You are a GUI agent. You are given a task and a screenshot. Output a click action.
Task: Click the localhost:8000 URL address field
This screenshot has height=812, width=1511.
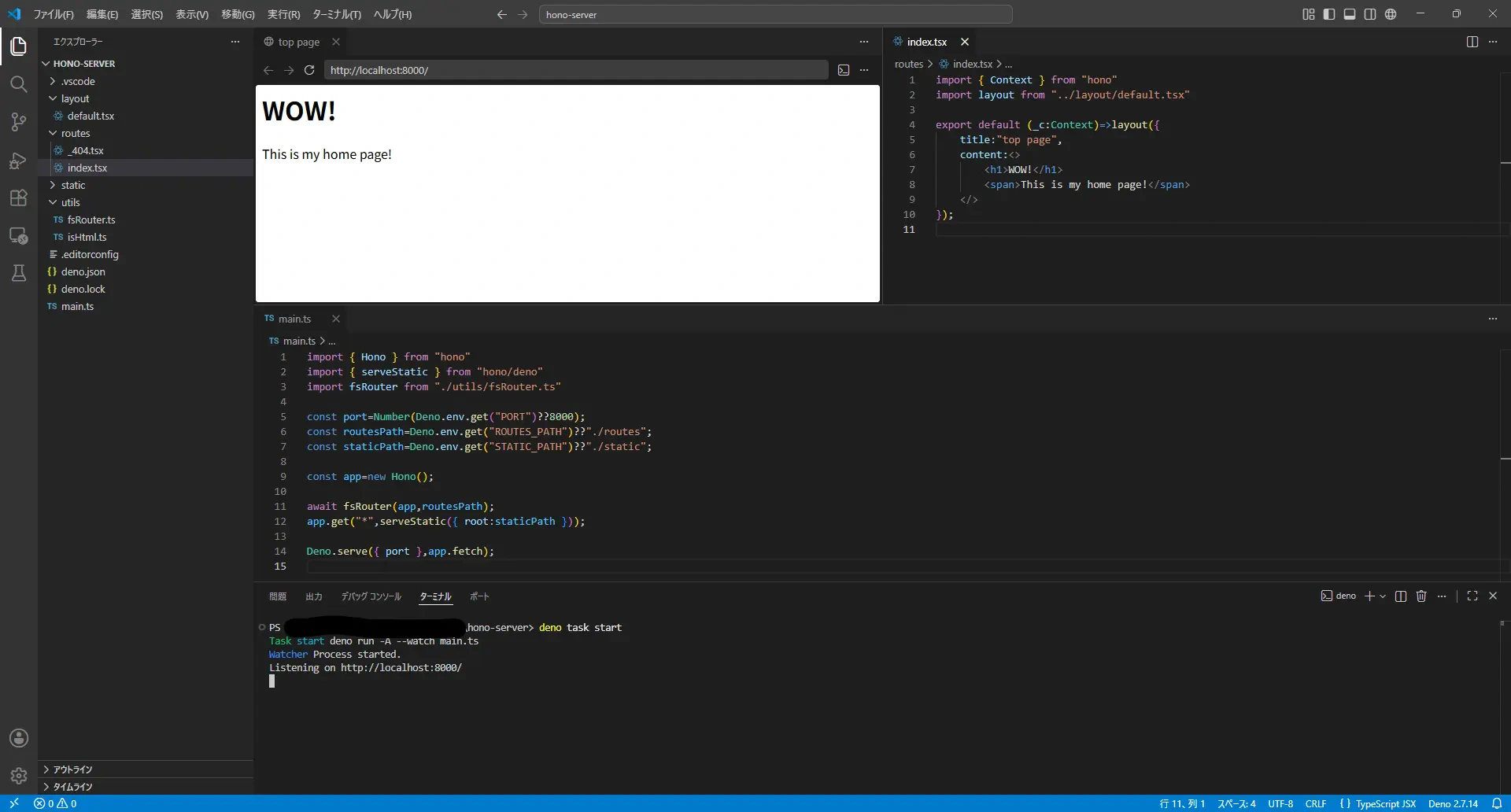[575, 70]
